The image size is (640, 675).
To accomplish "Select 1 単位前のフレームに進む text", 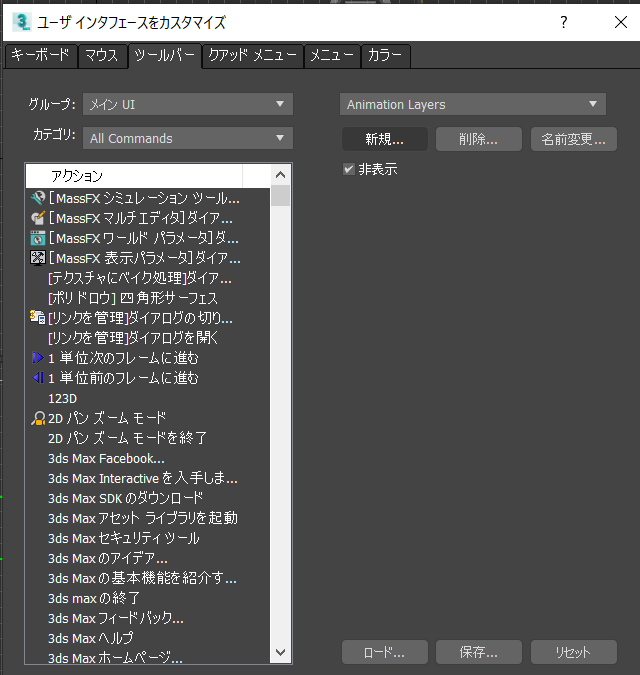I will [124, 378].
